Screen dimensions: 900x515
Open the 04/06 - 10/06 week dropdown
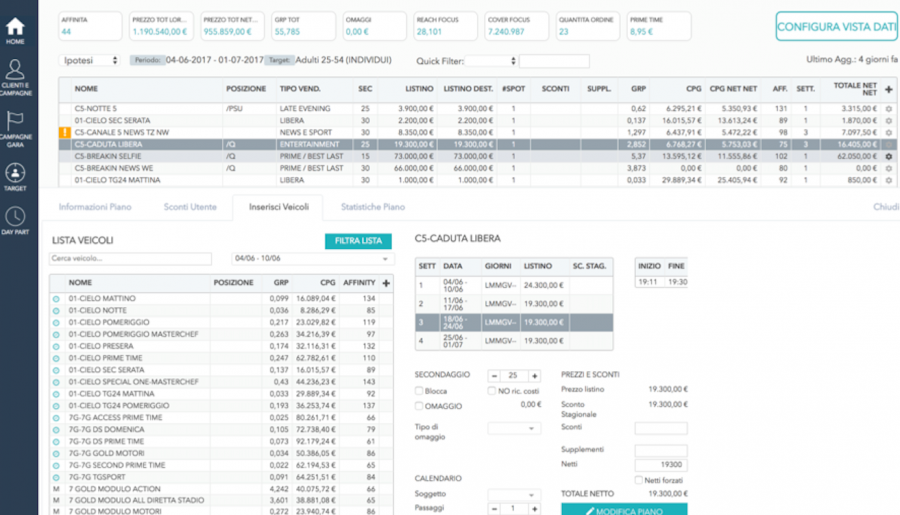pos(312,259)
